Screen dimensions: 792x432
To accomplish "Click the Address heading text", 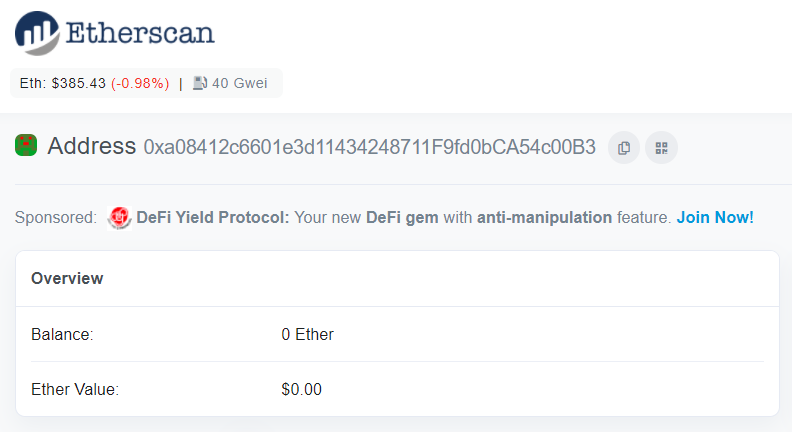I will pos(91,146).
